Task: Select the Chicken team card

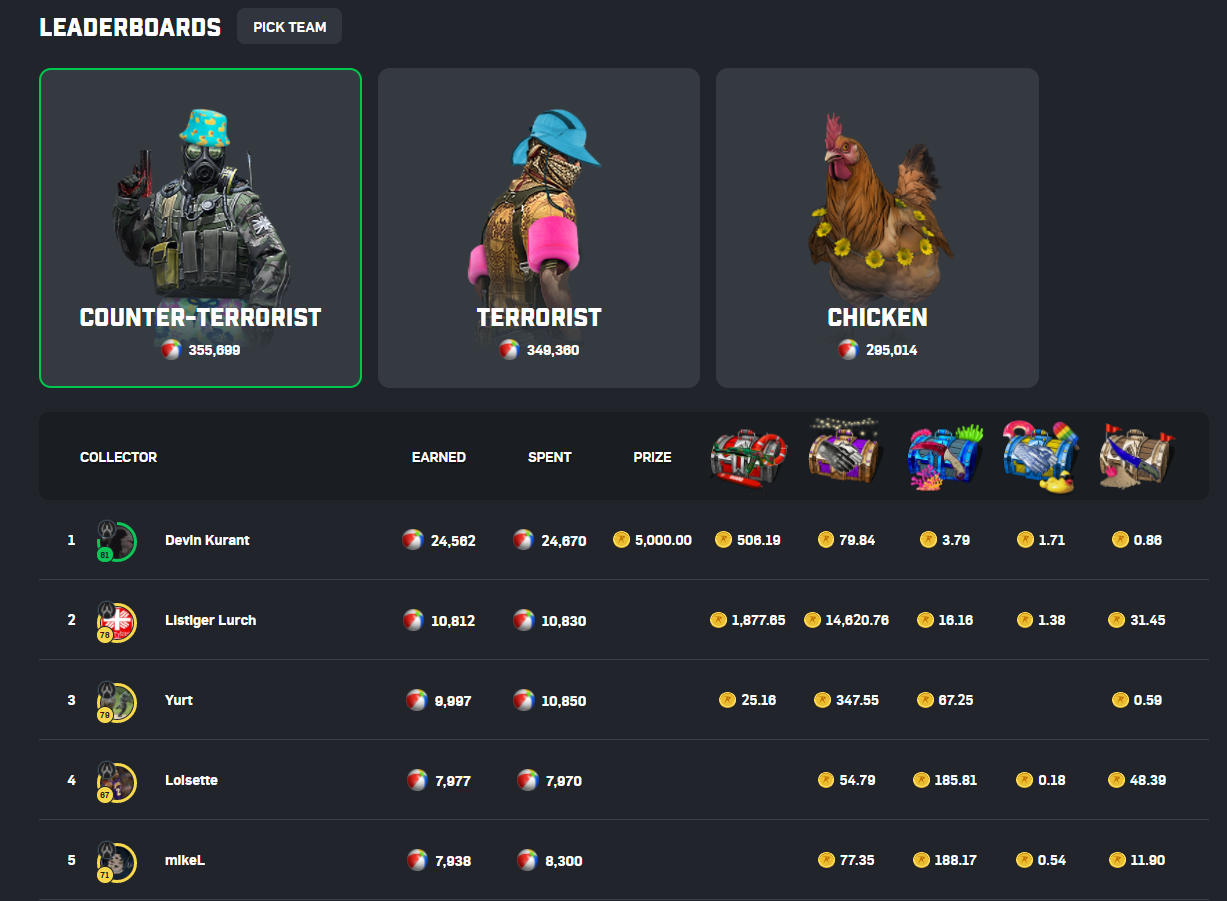Action: pos(877,228)
